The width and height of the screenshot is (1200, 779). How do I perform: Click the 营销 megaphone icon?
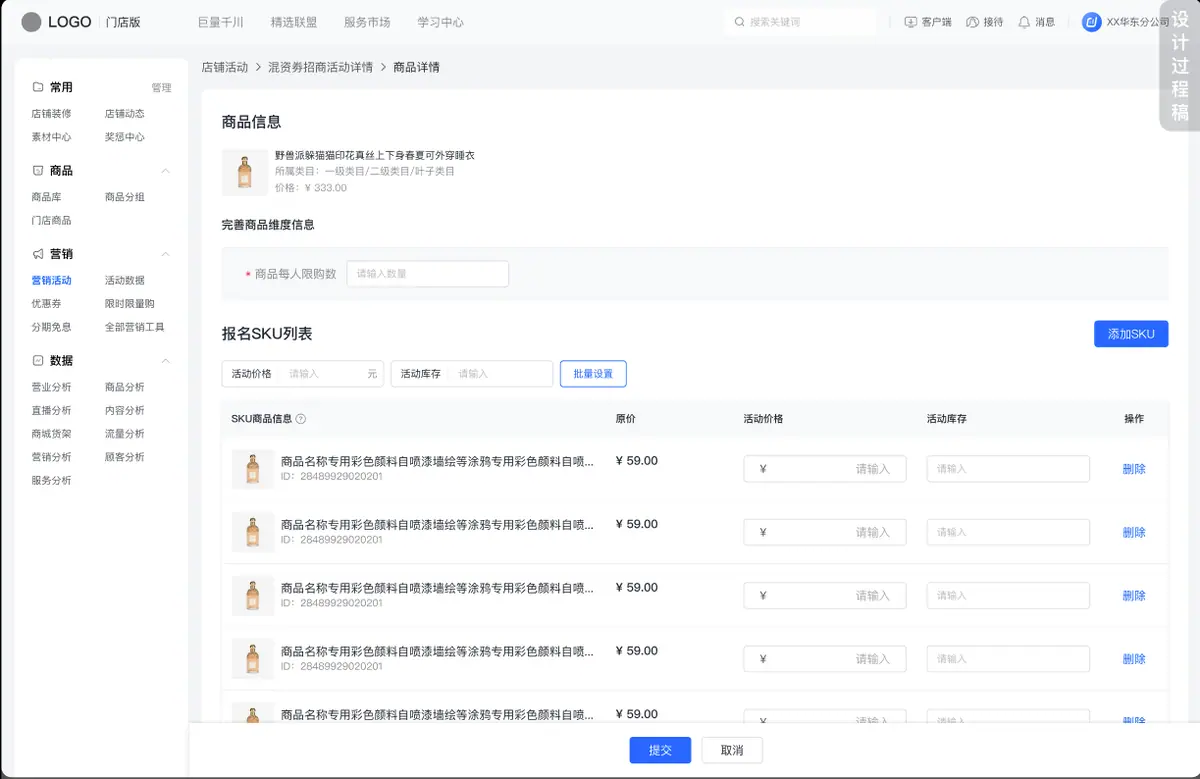point(38,254)
